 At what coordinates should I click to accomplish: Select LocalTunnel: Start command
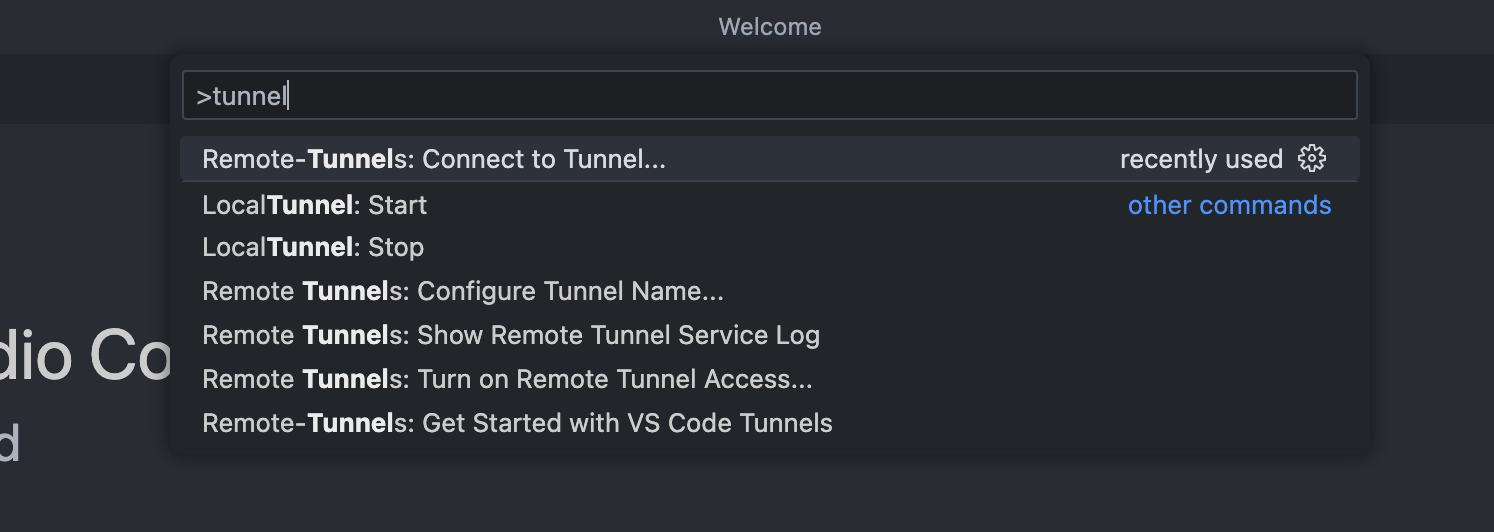(314, 205)
